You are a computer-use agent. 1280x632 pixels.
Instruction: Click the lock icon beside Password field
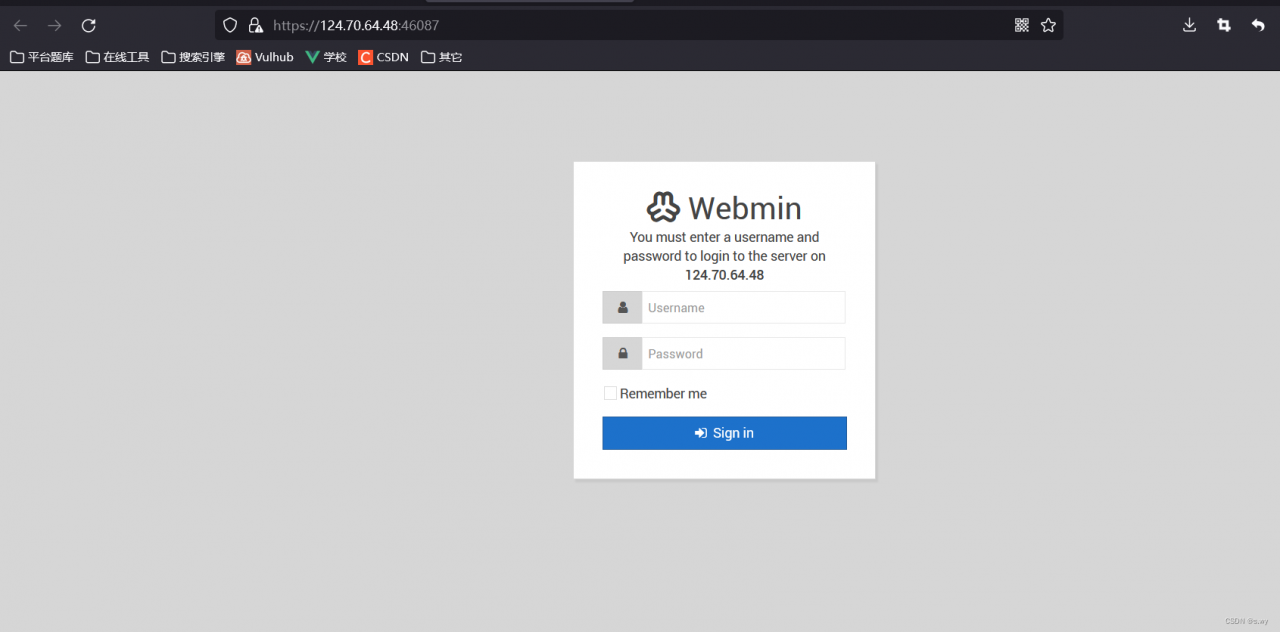pyautogui.click(x=622, y=354)
